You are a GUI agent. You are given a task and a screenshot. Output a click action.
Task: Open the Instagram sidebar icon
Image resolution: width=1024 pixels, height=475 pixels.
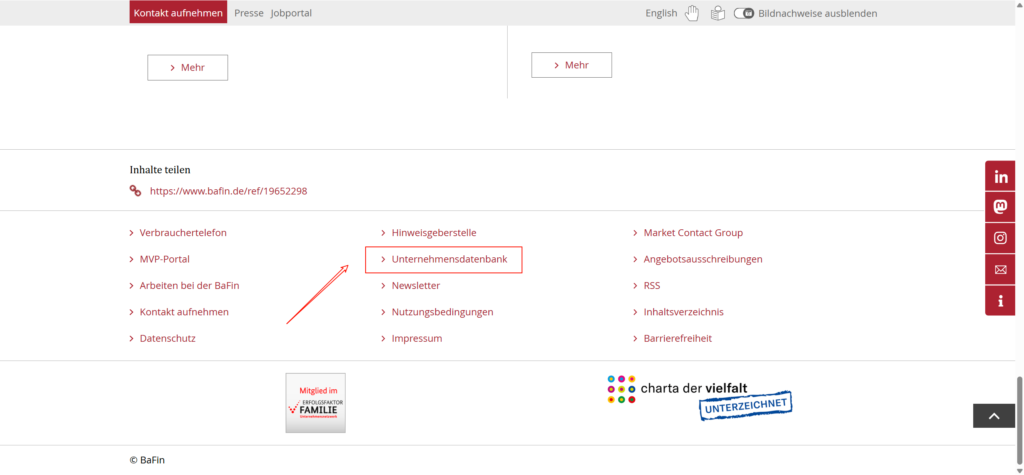click(1000, 238)
